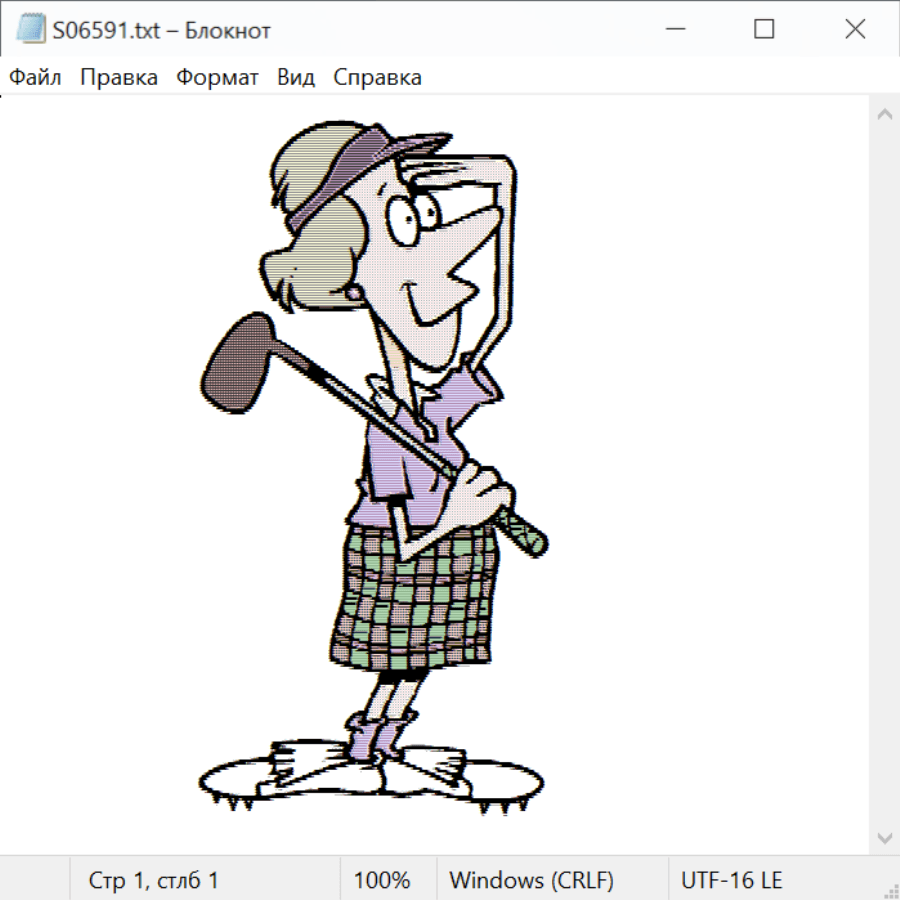The width and height of the screenshot is (900, 900).
Task: Open the Файл menu
Action: click(36, 78)
